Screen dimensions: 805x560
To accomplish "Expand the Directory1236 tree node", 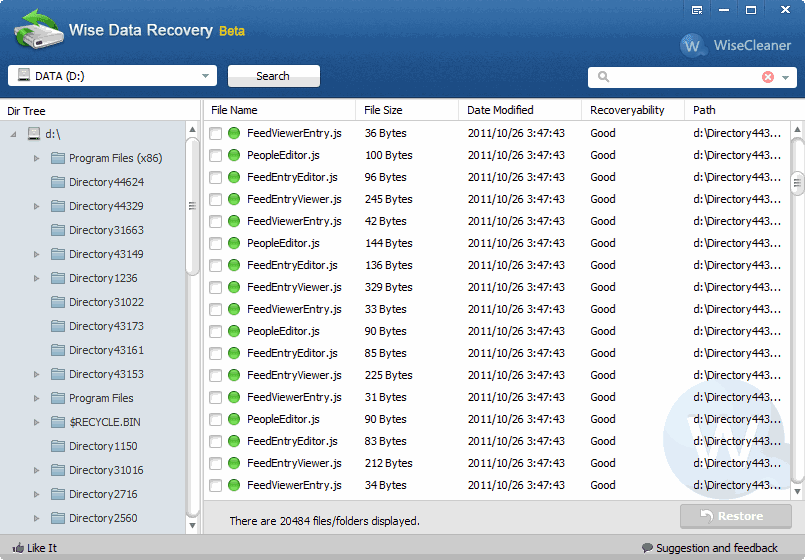I will pos(36,278).
